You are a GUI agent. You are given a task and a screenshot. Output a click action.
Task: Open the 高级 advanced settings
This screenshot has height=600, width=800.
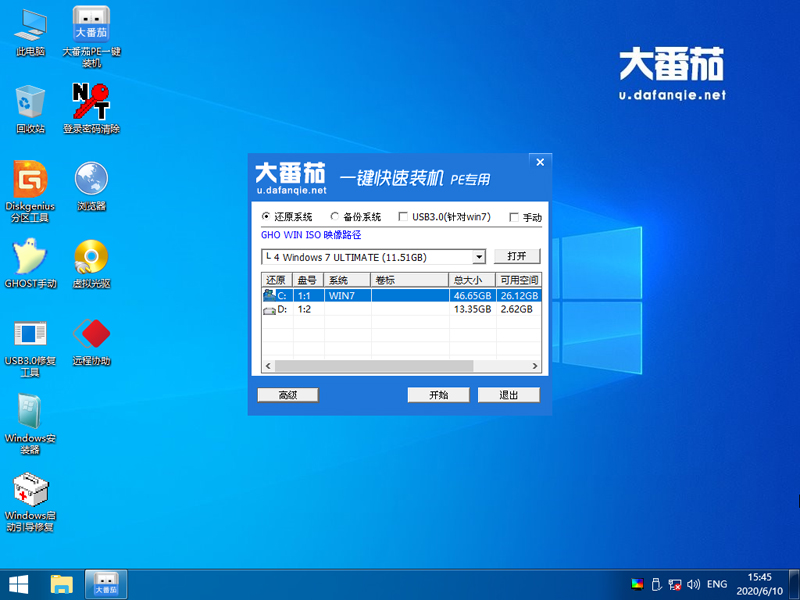(x=288, y=394)
